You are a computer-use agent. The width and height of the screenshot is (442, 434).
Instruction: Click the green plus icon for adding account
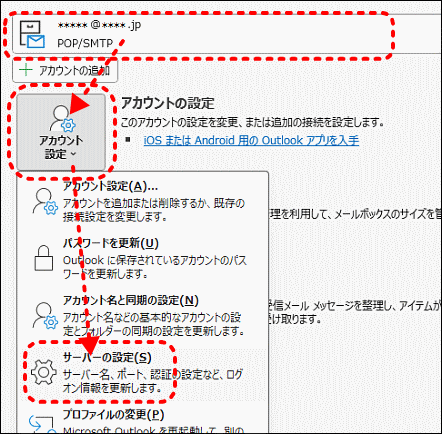[26, 70]
